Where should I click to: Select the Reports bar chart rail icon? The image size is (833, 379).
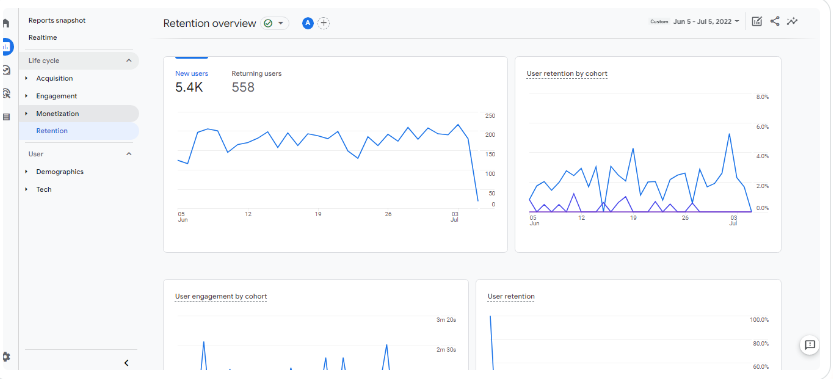6,47
